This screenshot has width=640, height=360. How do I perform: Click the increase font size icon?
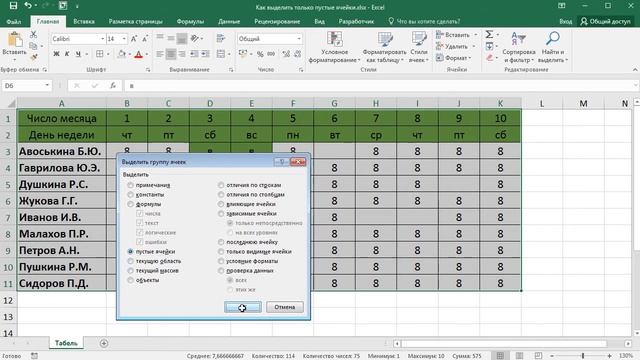click(134, 39)
